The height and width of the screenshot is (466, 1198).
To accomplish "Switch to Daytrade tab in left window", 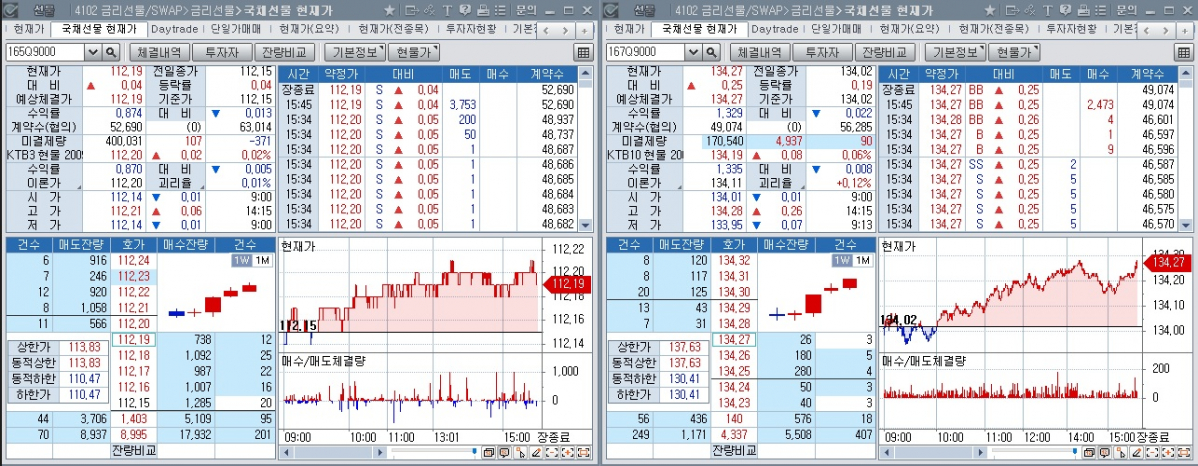I will click(174, 29).
